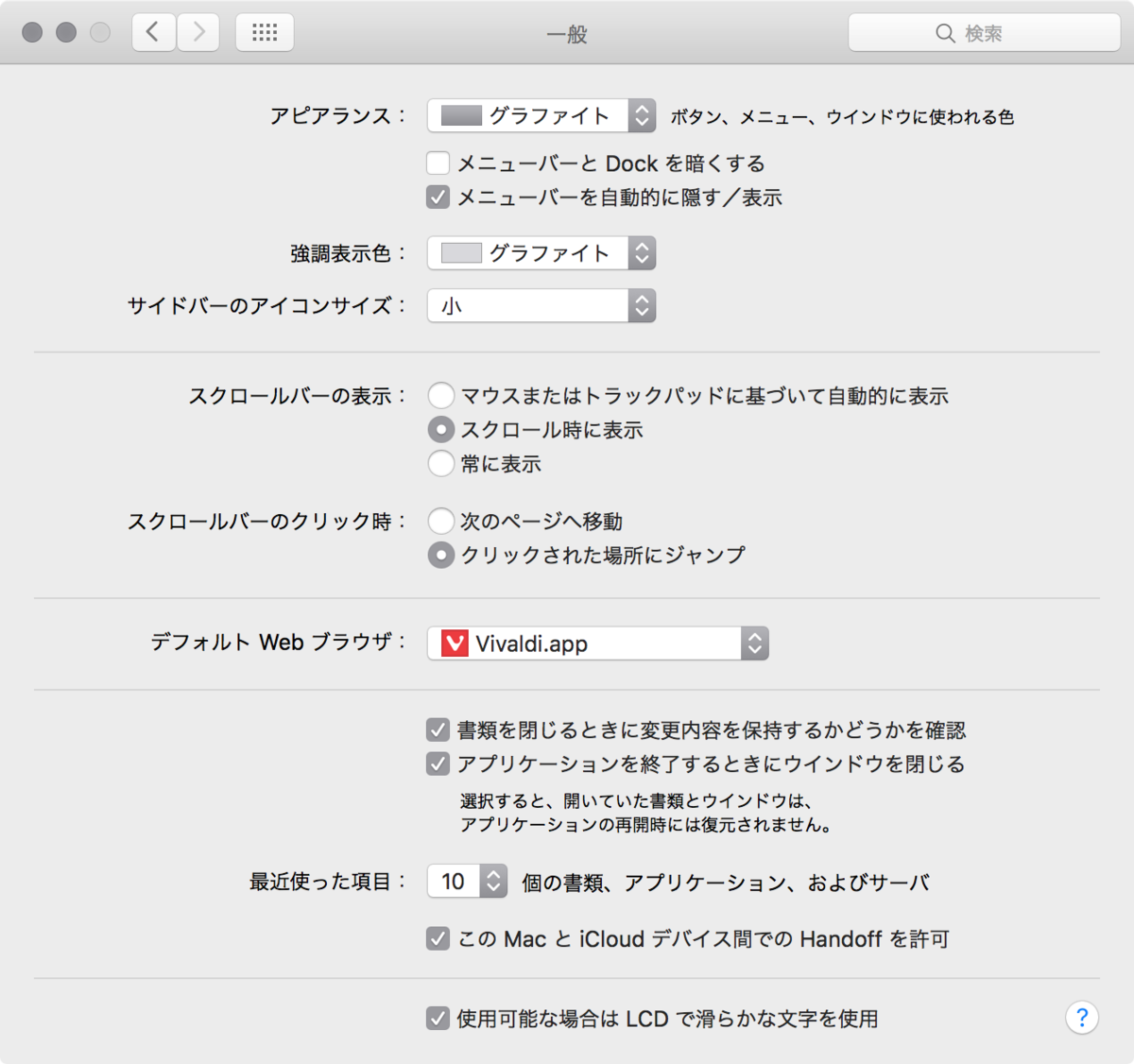Toggle アプリケーションを終了するときにウインドウを閉じる checkbox
This screenshot has height=1064, width=1134.
point(438,764)
